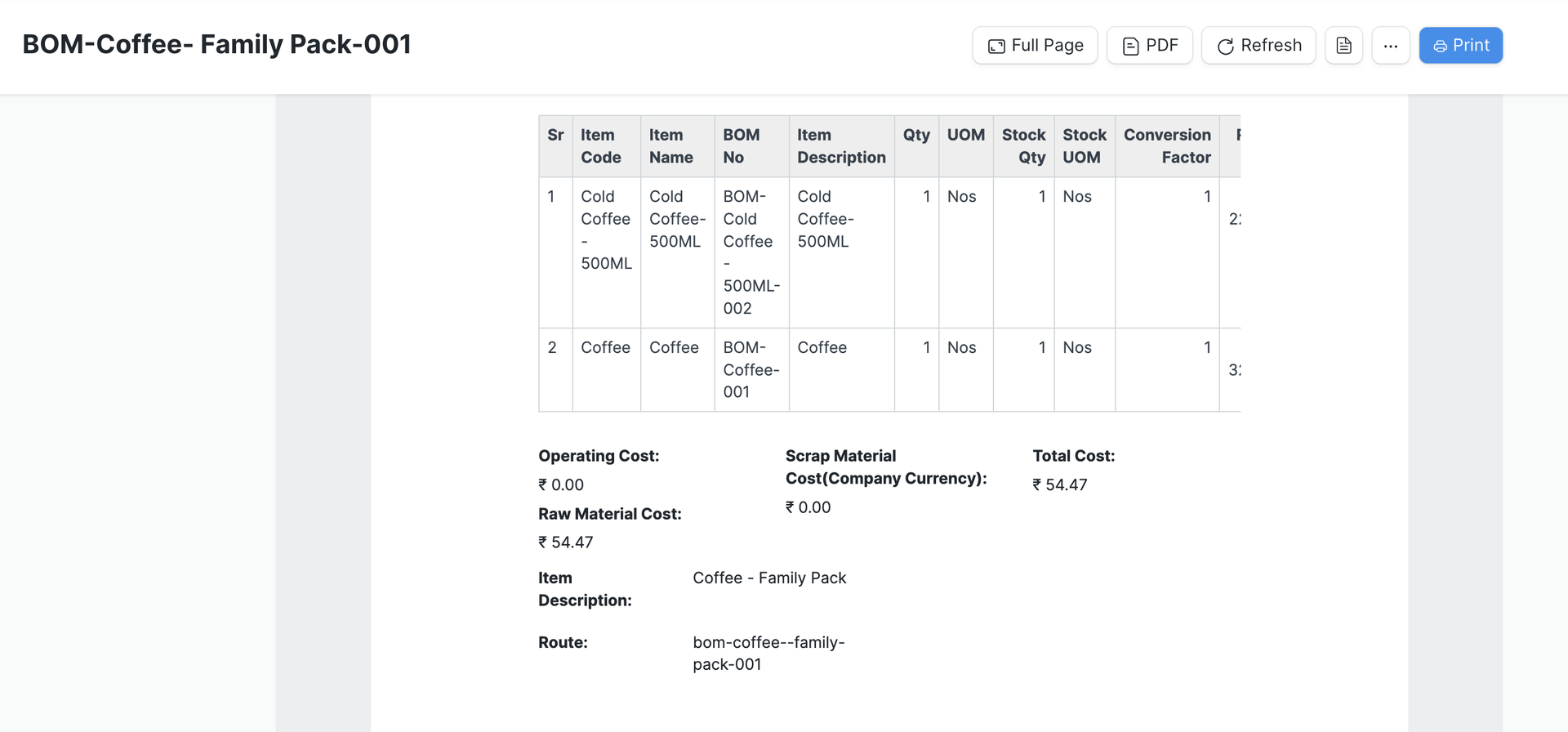Click the PDF file icon

pyautogui.click(x=1130, y=47)
